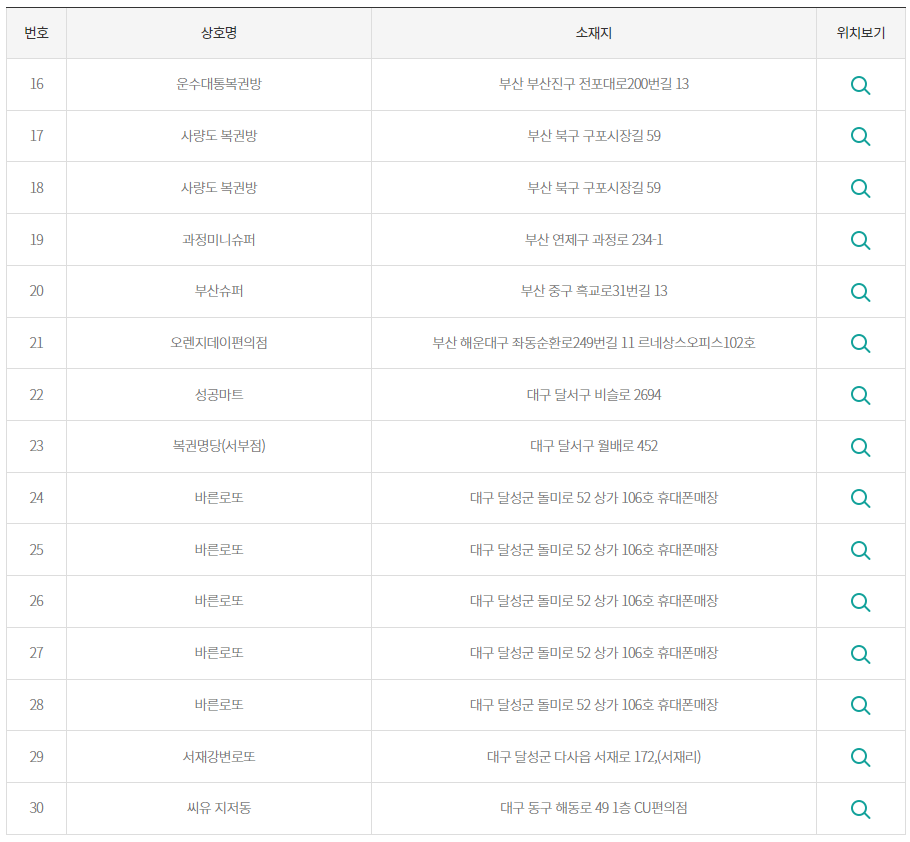The width and height of the screenshot is (910, 842).
Task: Show location of 씨유 지저동
Action: [x=860, y=809]
